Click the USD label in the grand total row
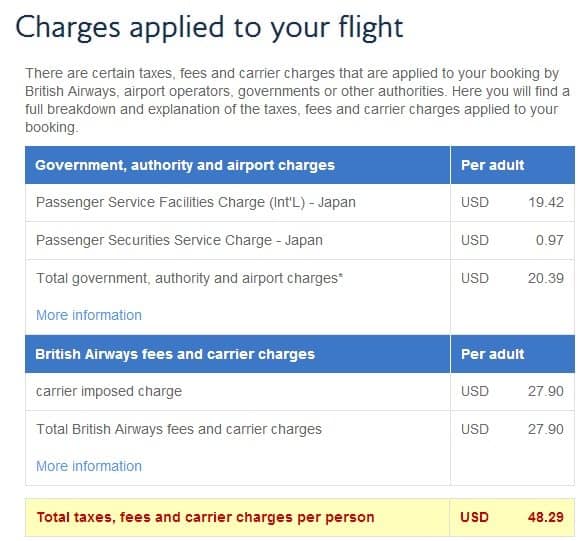The width and height of the screenshot is (578, 541). [x=474, y=517]
